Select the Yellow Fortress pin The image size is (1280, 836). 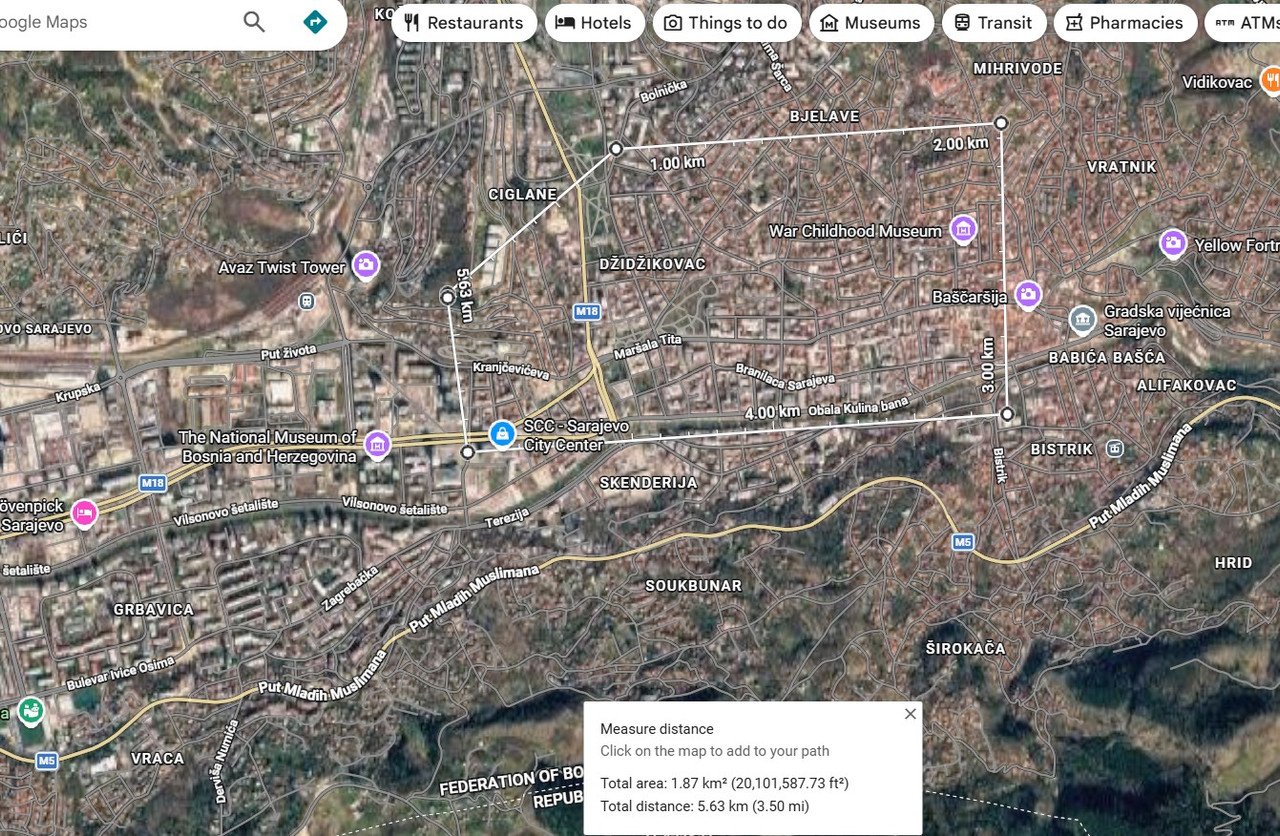[x=1173, y=243]
